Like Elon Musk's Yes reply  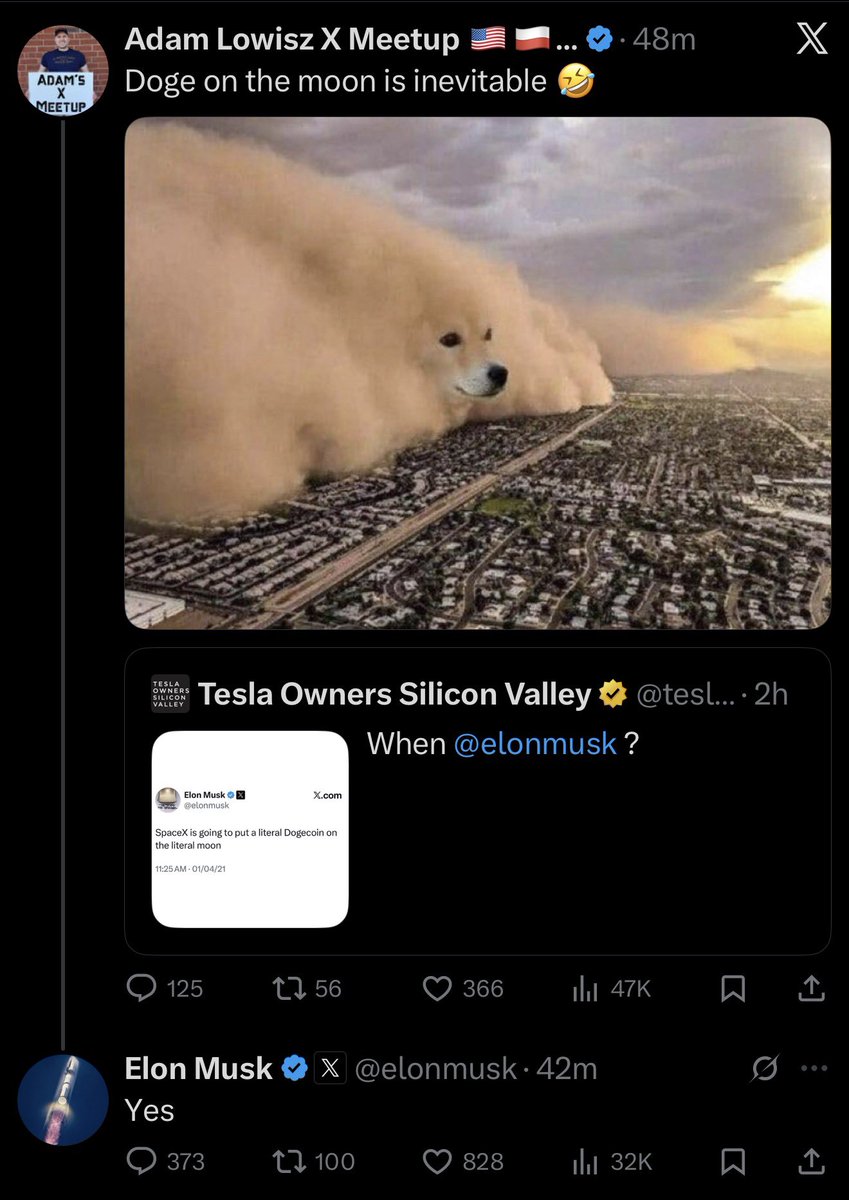(x=437, y=1161)
